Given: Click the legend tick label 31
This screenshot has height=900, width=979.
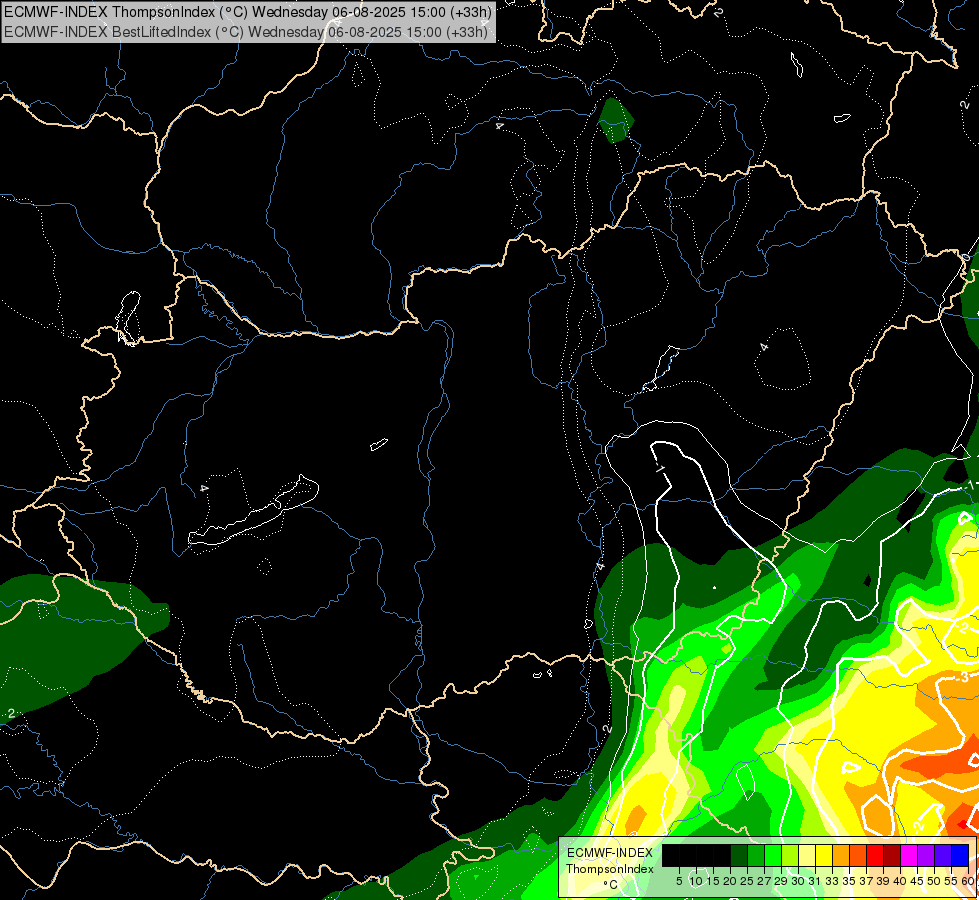Looking at the screenshot, I should coord(815,881).
